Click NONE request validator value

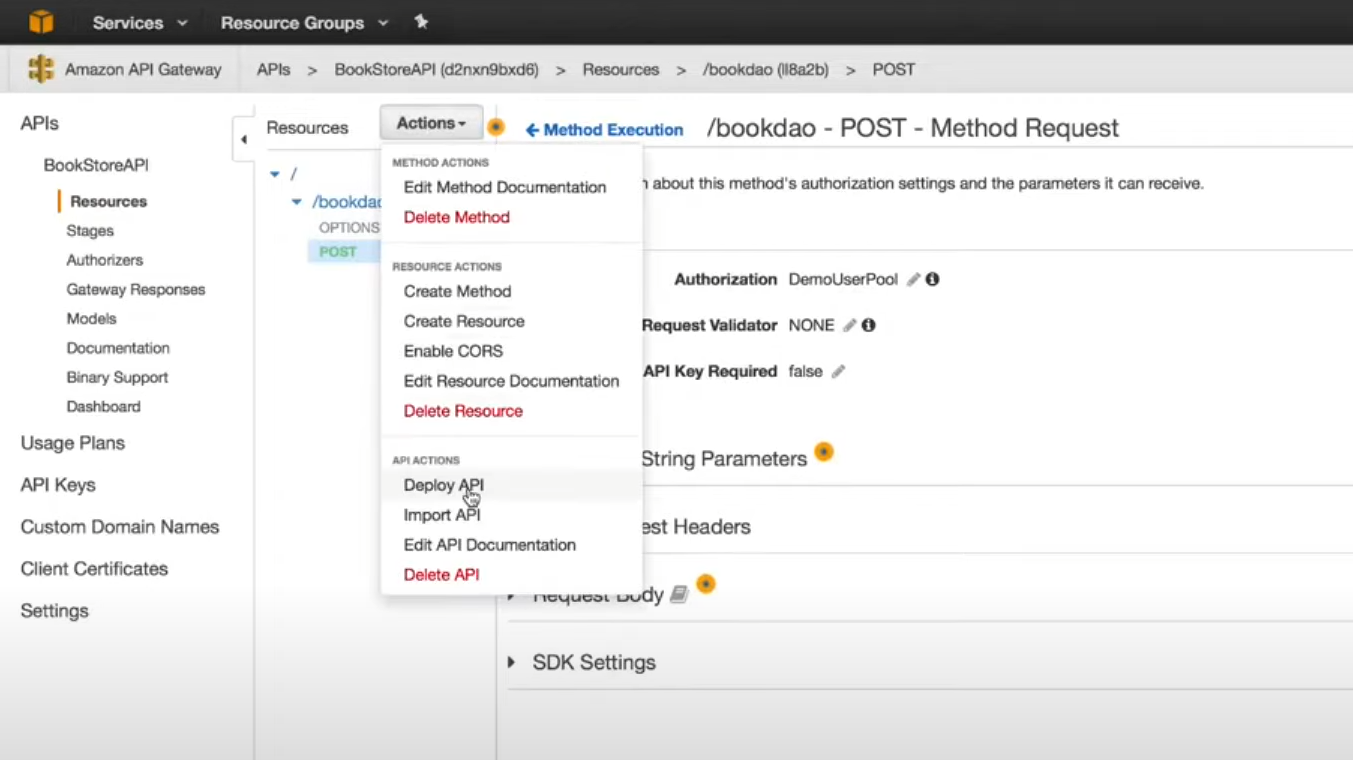[x=811, y=326]
